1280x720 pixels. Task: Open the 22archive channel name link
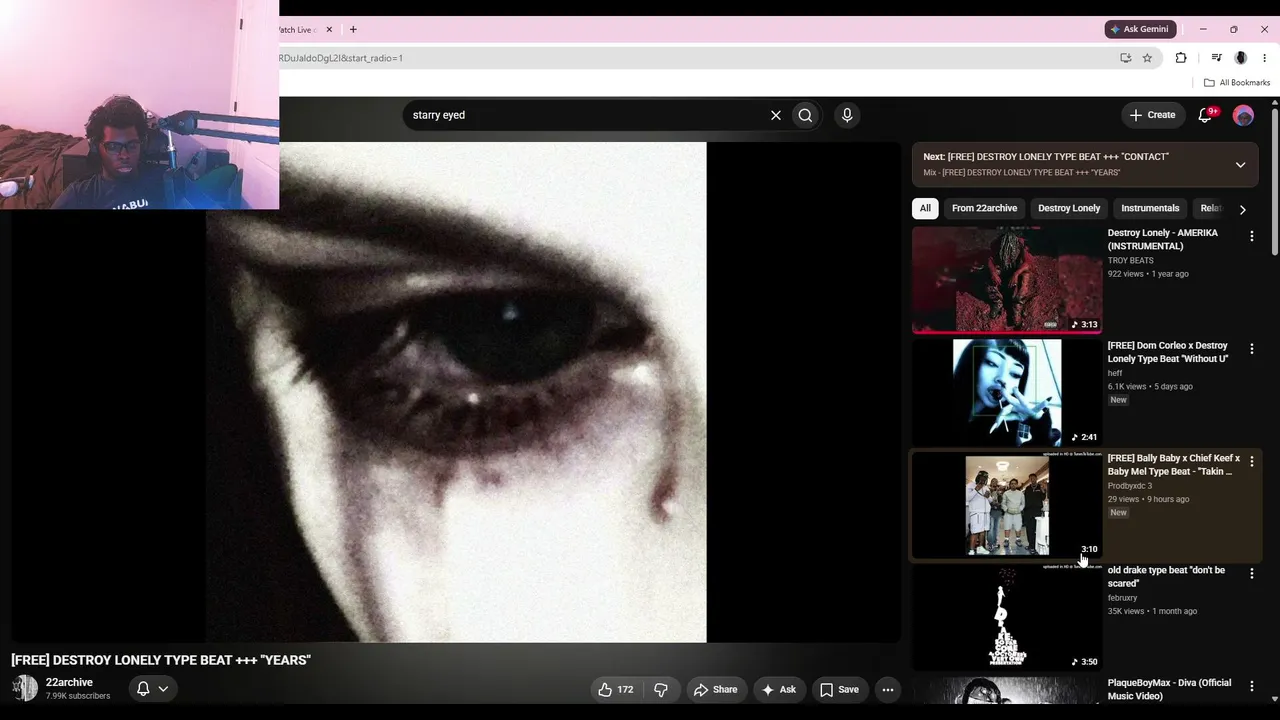69,682
